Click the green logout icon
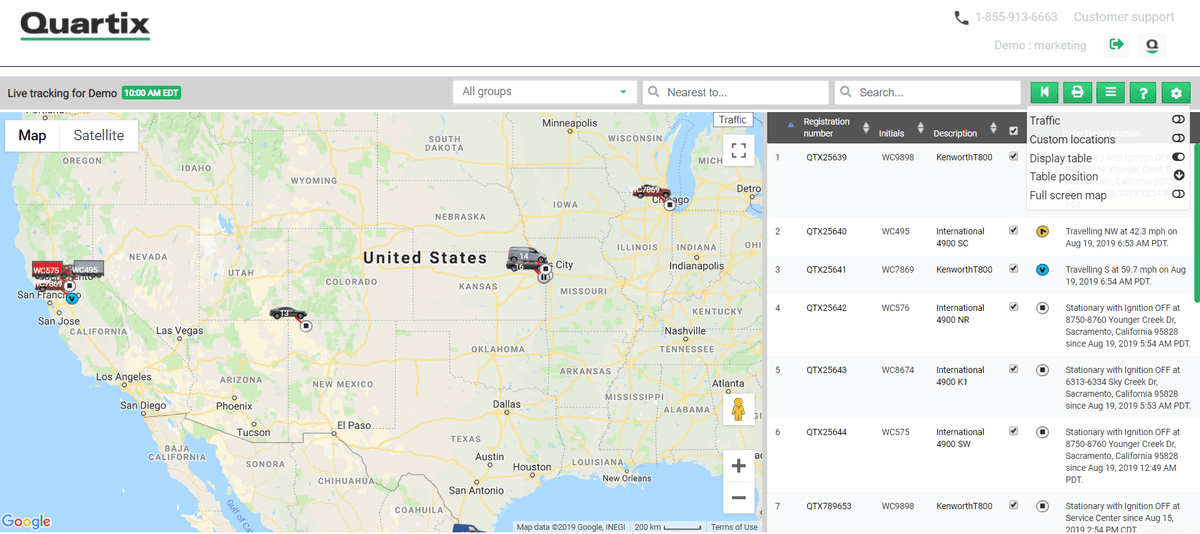Viewport: 1200px width, 534px height. pyautogui.click(x=1117, y=45)
